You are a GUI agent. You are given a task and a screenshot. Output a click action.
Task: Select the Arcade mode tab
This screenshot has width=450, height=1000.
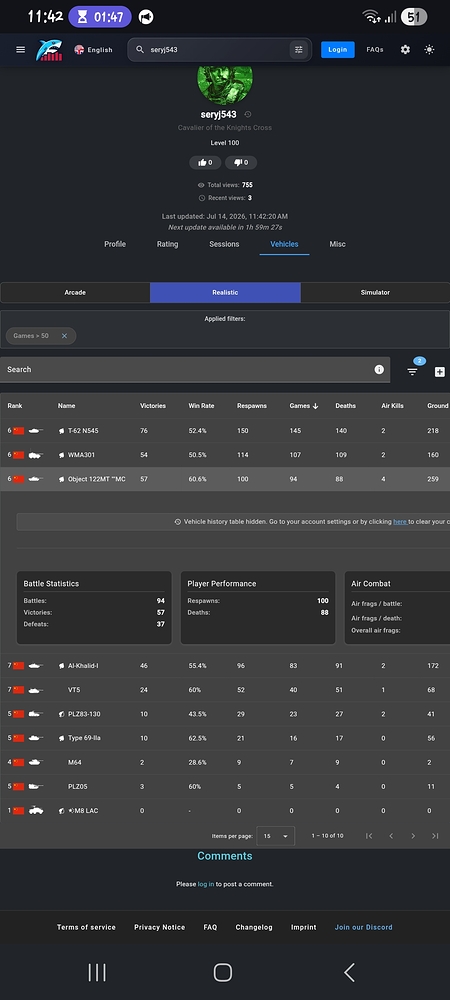pos(75,293)
